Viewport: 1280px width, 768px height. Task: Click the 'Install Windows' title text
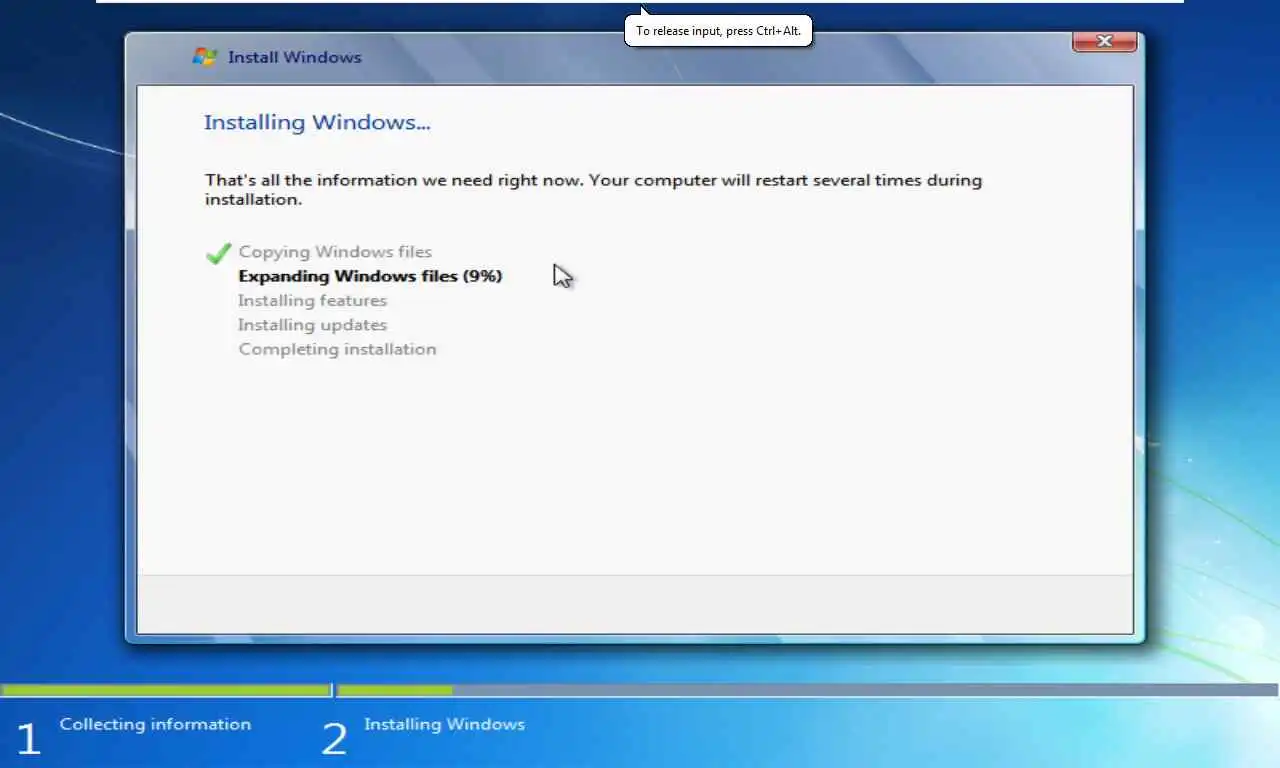pyautogui.click(x=294, y=57)
